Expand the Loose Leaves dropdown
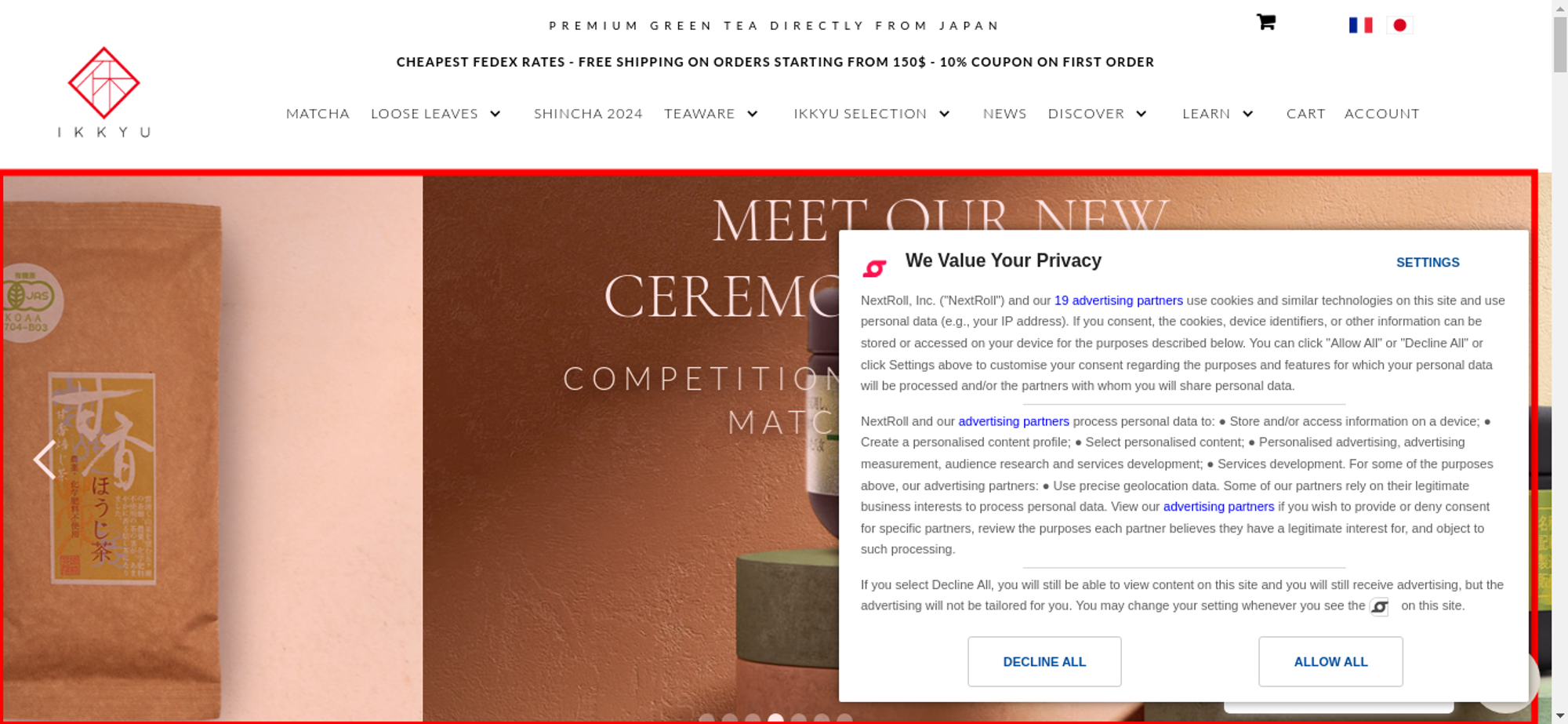This screenshot has height=724, width=1568. tap(495, 114)
